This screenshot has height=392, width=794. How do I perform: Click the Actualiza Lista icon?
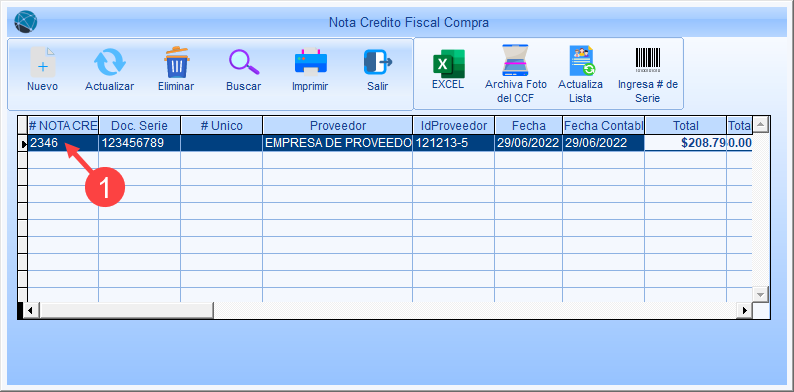[x=581, y=60]
